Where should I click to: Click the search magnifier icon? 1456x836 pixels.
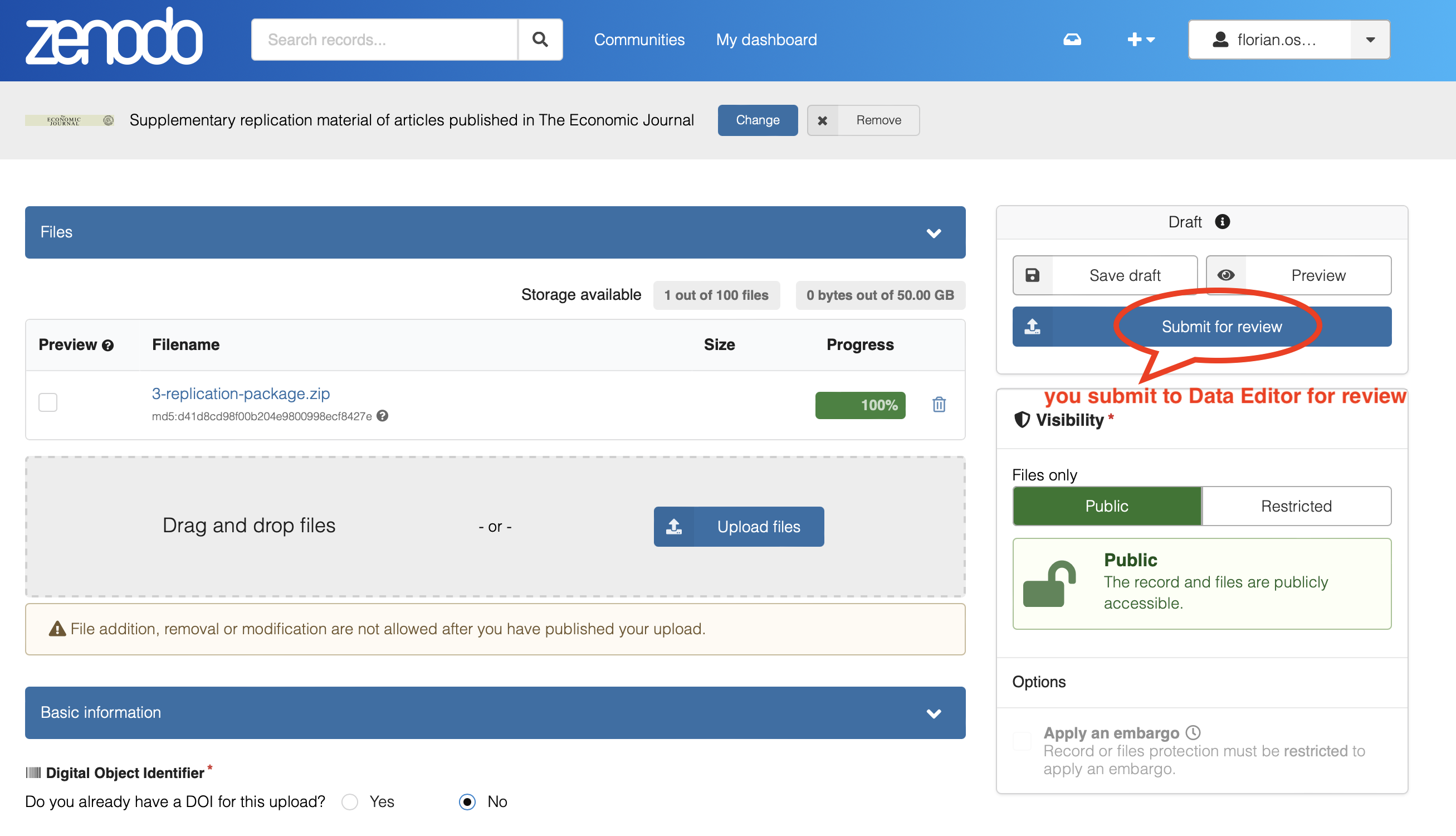pyautogui.click(x=539, y=40)
